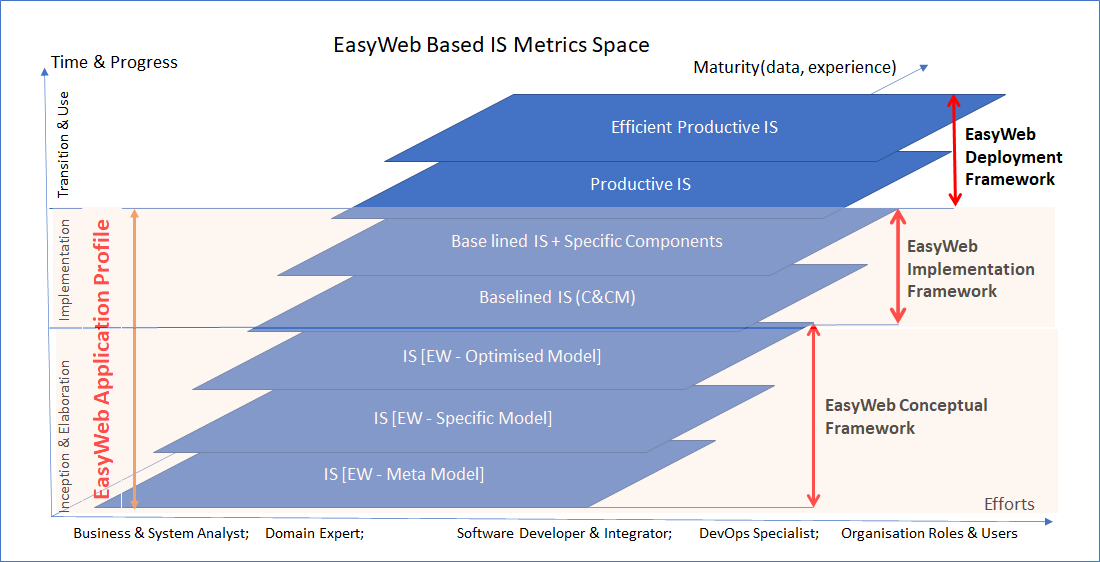Click the Efficient Productive IS layer
This screenshot has width=1100, height=562.
(694, 127)
